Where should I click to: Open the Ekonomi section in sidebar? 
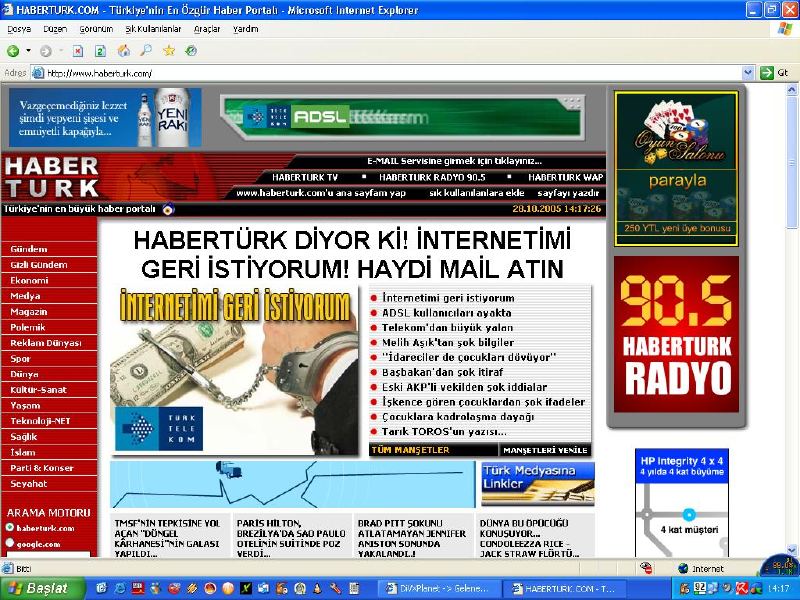[x=29, y=280]
